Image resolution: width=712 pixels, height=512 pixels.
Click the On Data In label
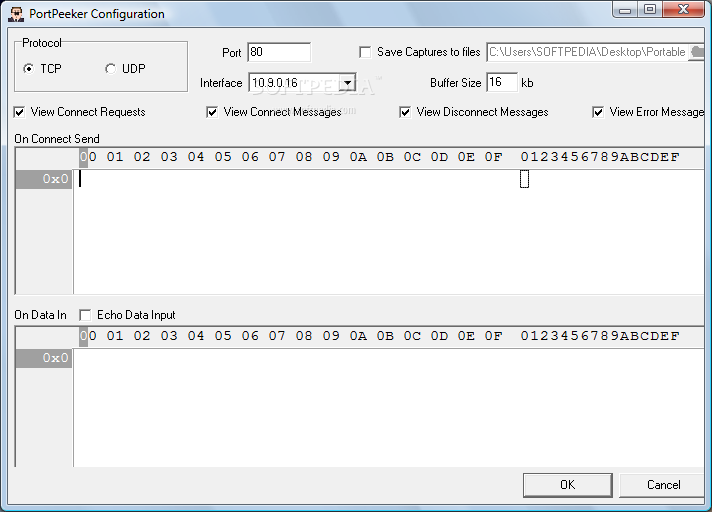pos(40,315)
